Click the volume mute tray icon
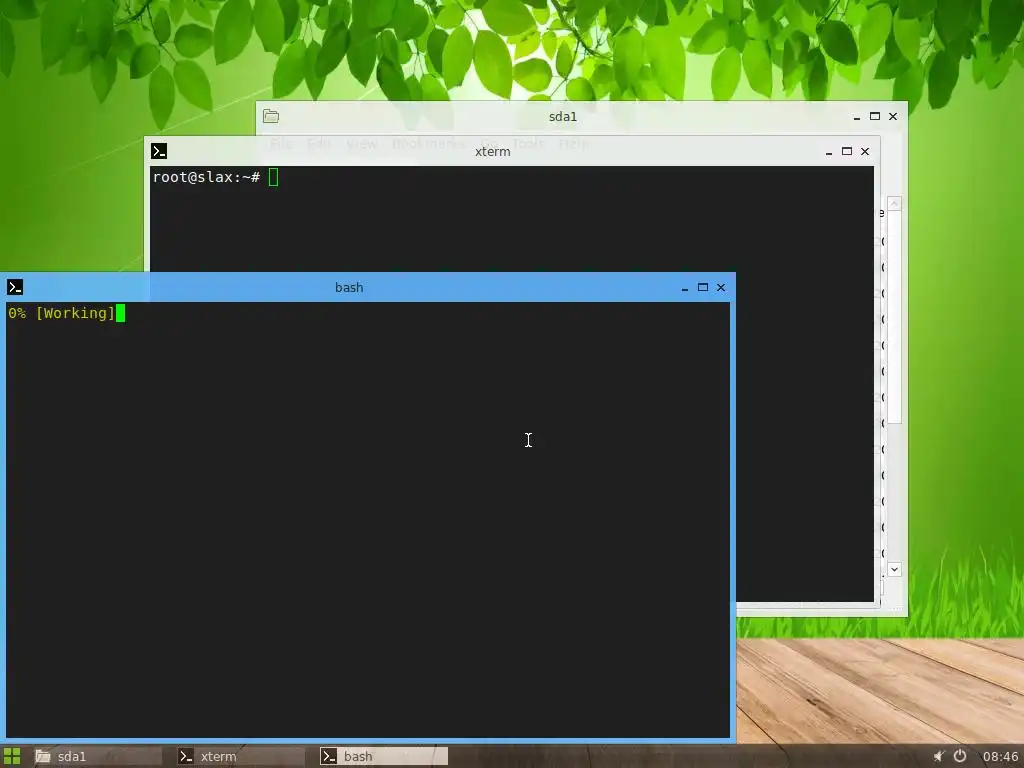The image size is (1024, 768). pyautogui.click(x=938, y=756)
